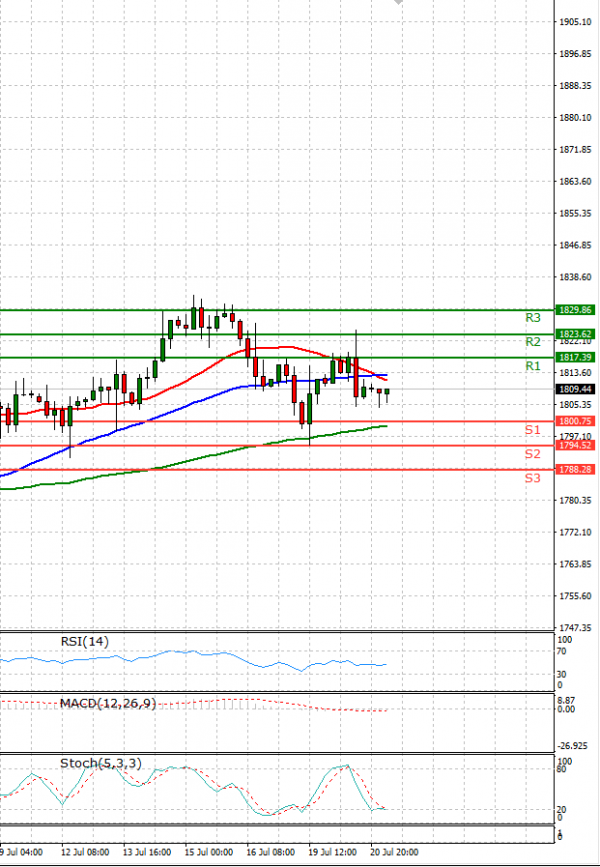Image resolution: width=600 pixels, height=867 pixels.
Task: Click the 70 level on RSI scale
Action: [562, 652]
